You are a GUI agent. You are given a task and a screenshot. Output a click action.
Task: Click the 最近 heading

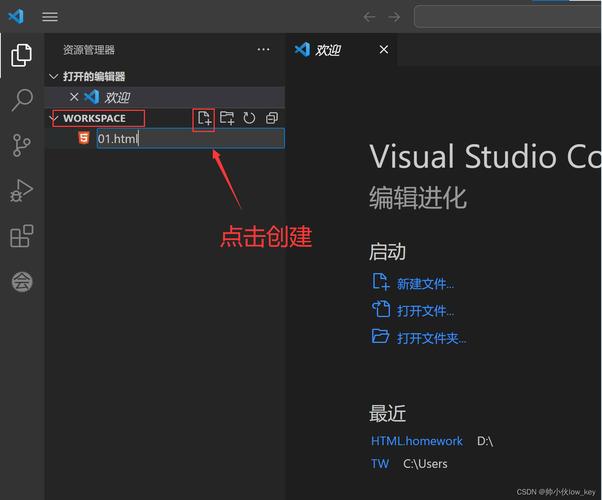[x=387, y=414]
